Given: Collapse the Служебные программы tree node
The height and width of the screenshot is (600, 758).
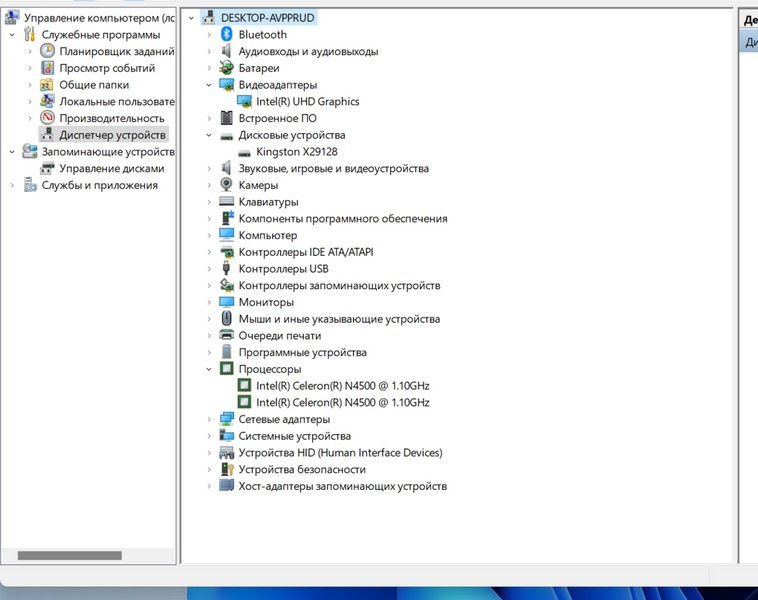Looking at the screenshot, I should coord(12,35).
